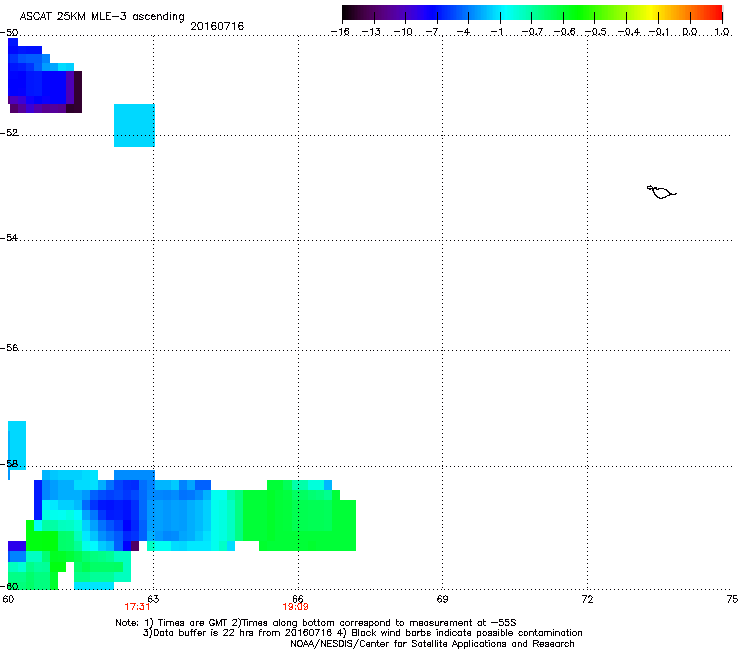Click the dark blue data patch near -50
Viewport: 740px width, 650px height.
(x=45, y=76)
